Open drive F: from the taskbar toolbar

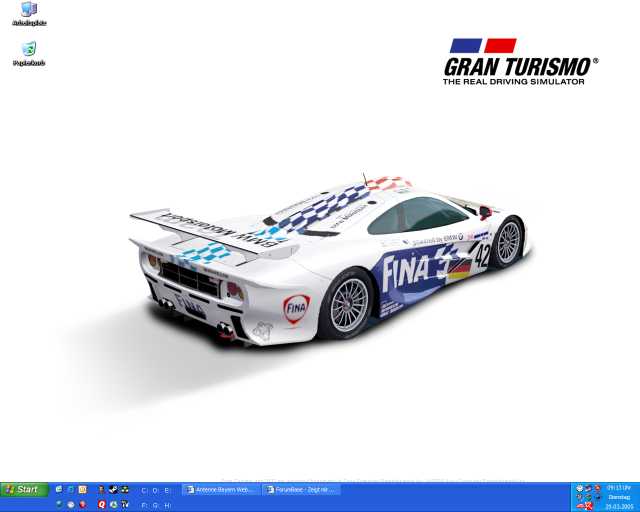pyautogui.click(x=144, y=505)
